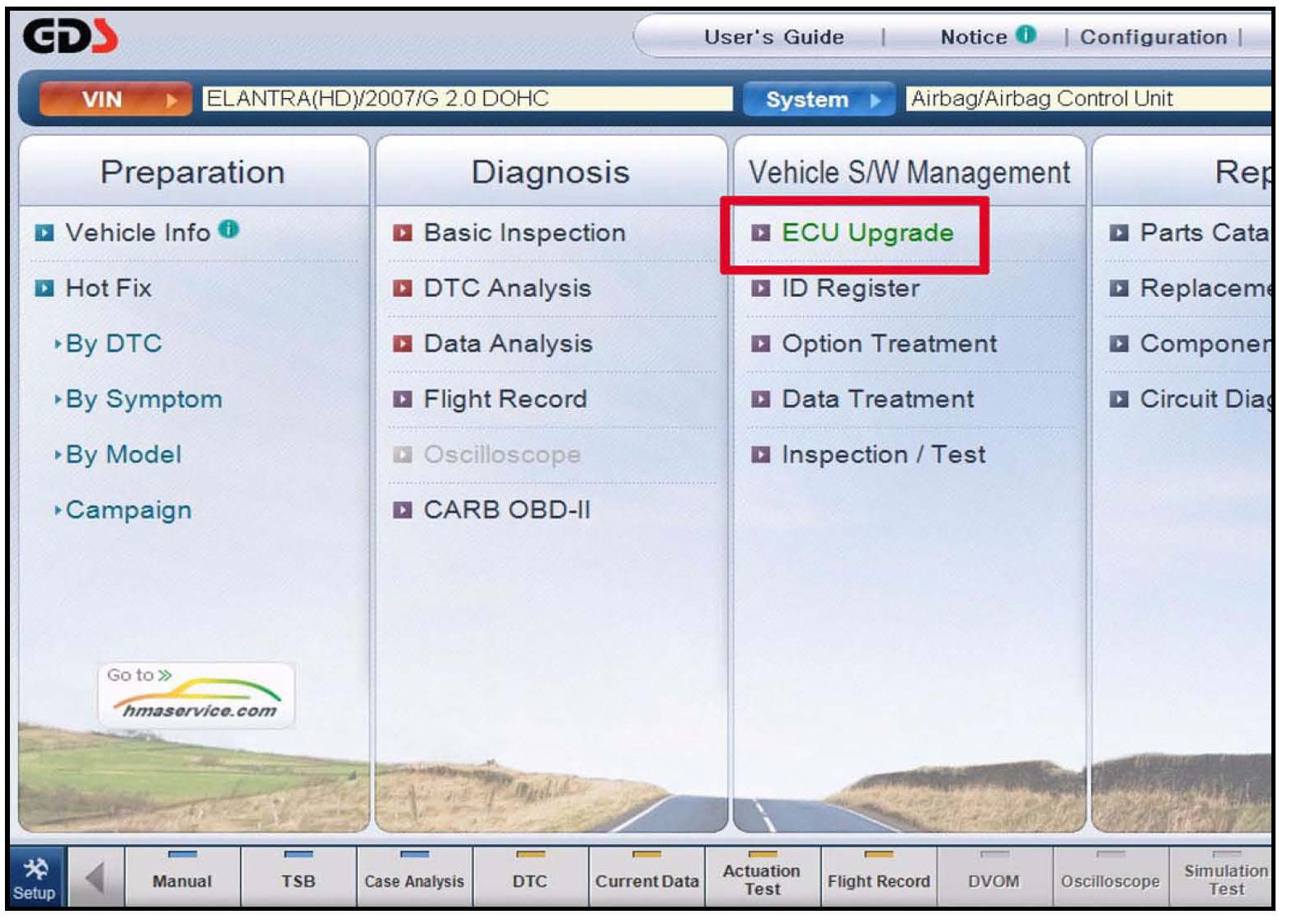
Task: Click the Setup wrench icon
Action: tap(35, 869)
